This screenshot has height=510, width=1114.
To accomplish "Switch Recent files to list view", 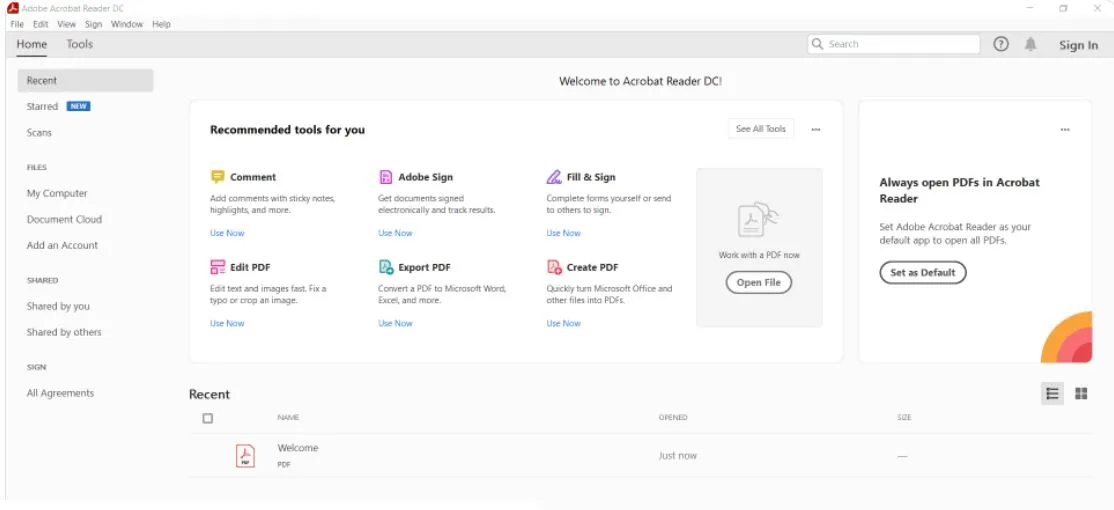I will [x=1052, y=394].
